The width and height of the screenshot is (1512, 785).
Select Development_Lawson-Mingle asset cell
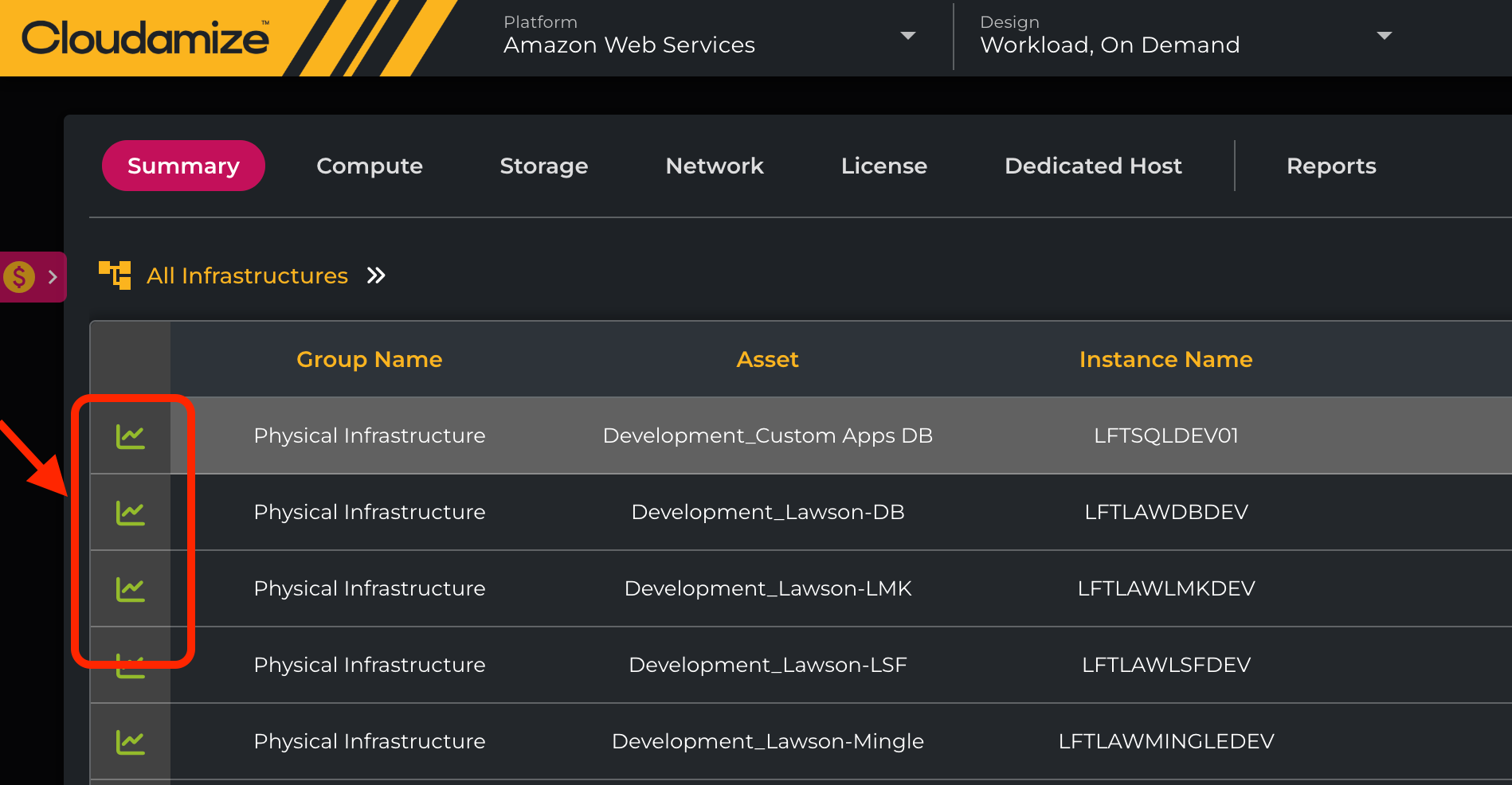767,741
